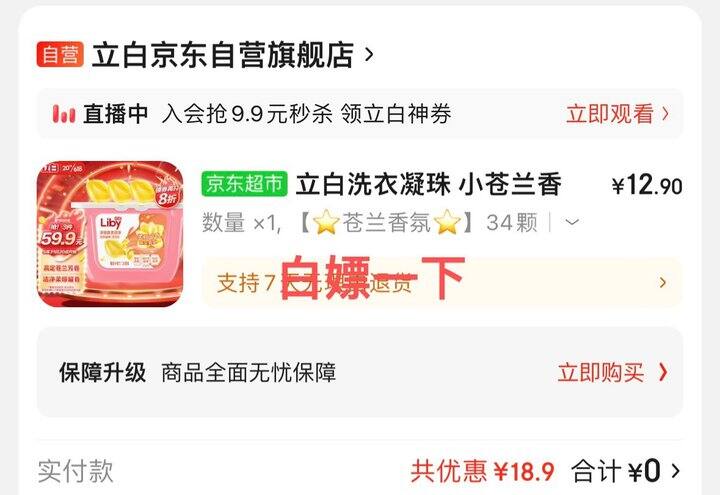Open the Liby laundry pods product thumbnail
Image resolution: width=720 pixels, height=495 pixels.
point(110,233)
